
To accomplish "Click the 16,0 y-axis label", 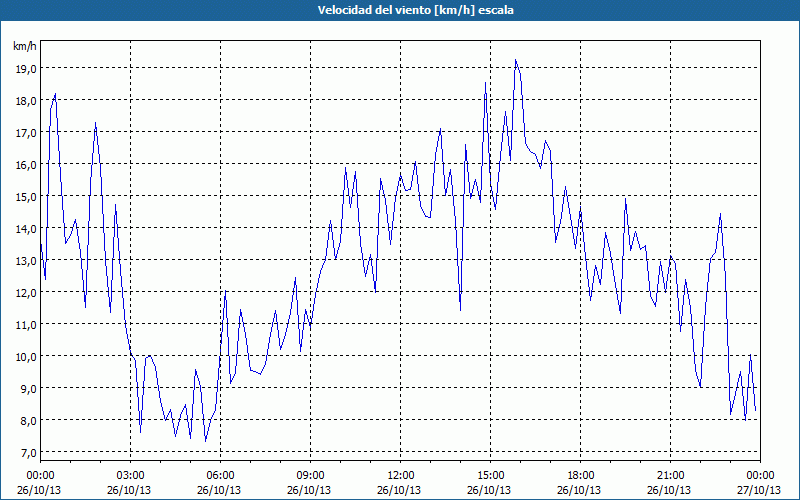I will coord(26,165).
